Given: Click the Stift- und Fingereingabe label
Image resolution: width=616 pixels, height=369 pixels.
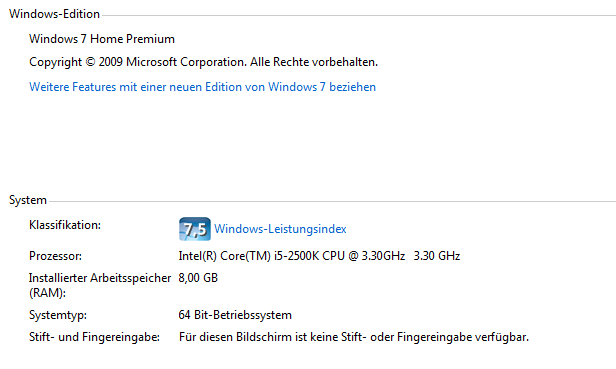Looking at the screenshot, I should [94, 337].
